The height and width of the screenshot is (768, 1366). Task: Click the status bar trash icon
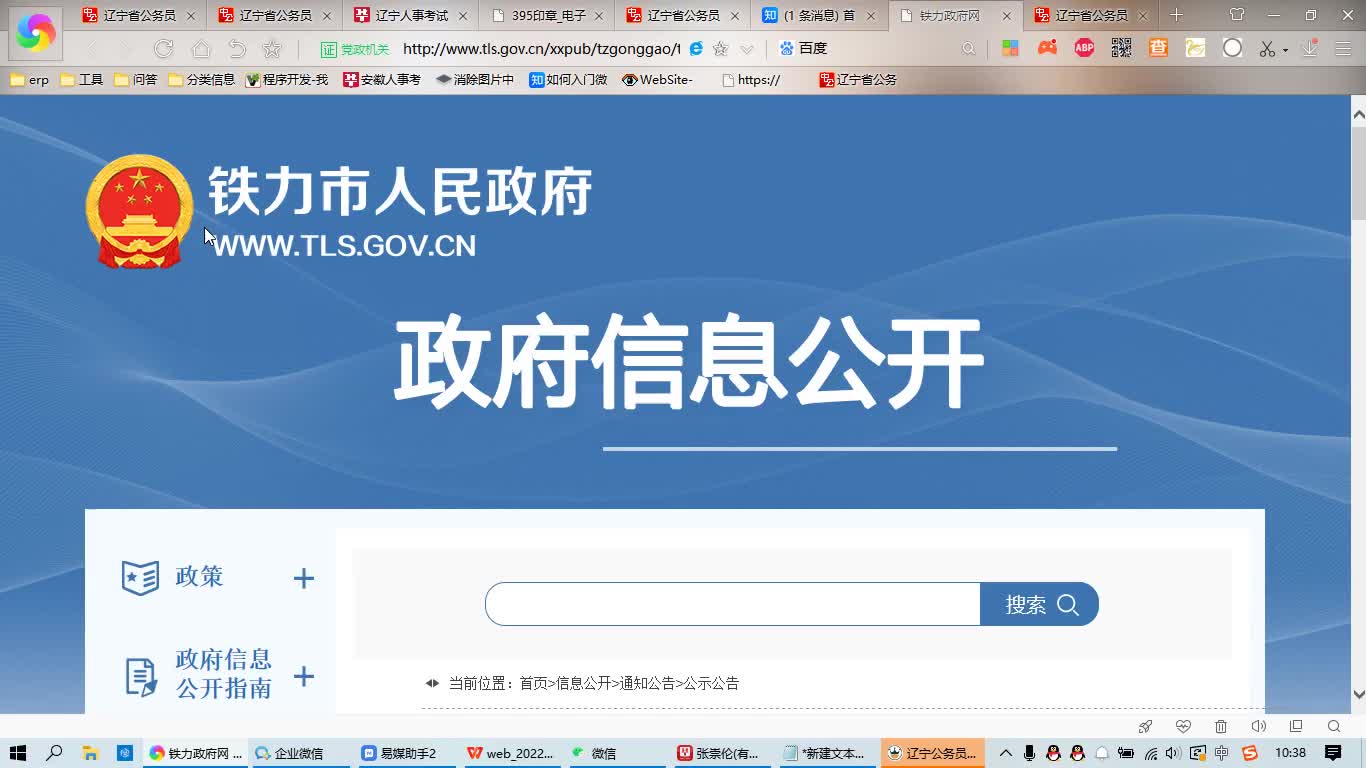tap(1221, 726)
